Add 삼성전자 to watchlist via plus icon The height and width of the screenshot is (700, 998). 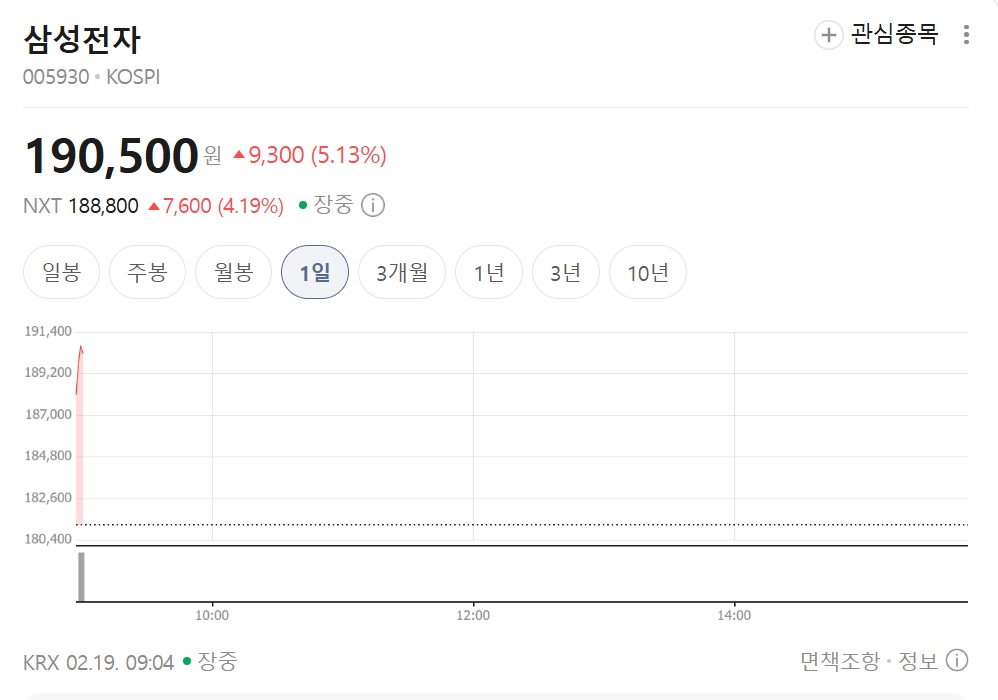tap(828, 35)
